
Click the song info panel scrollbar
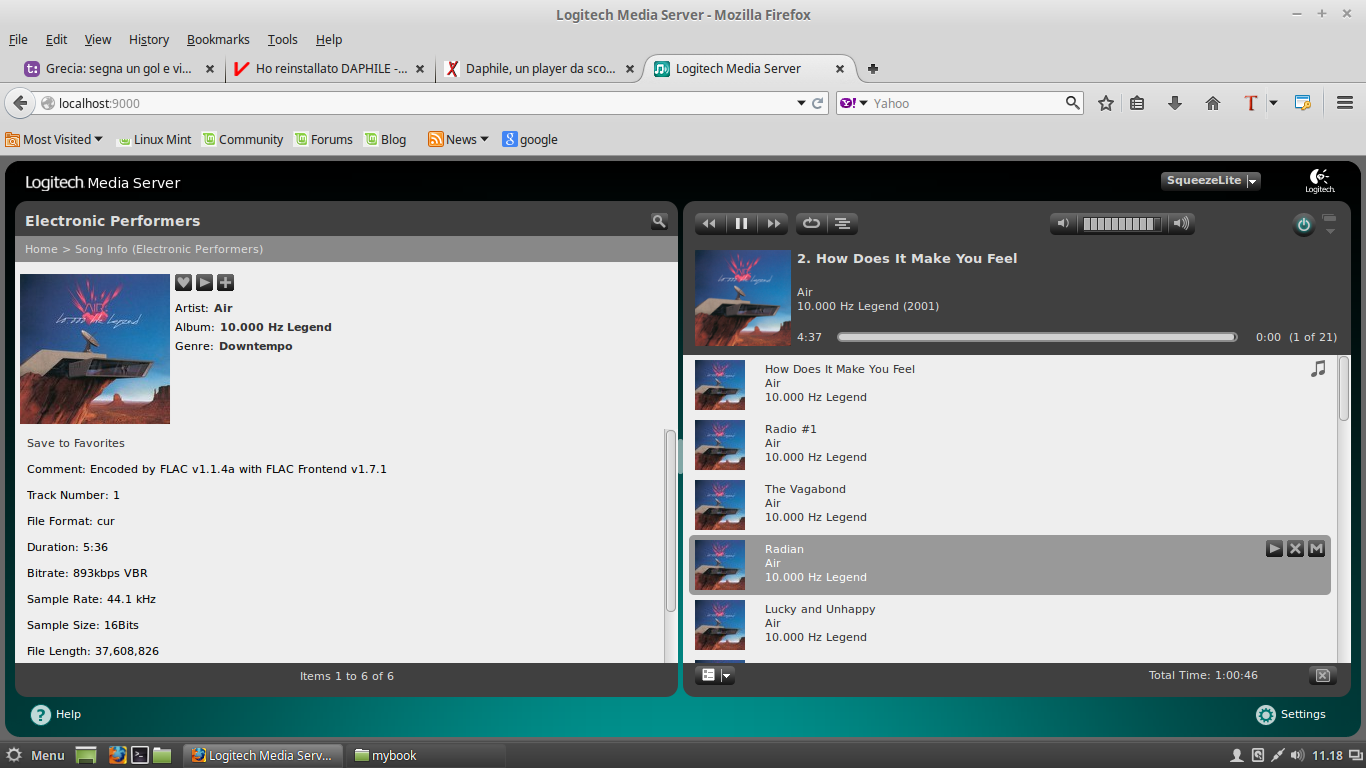point(670,520)
